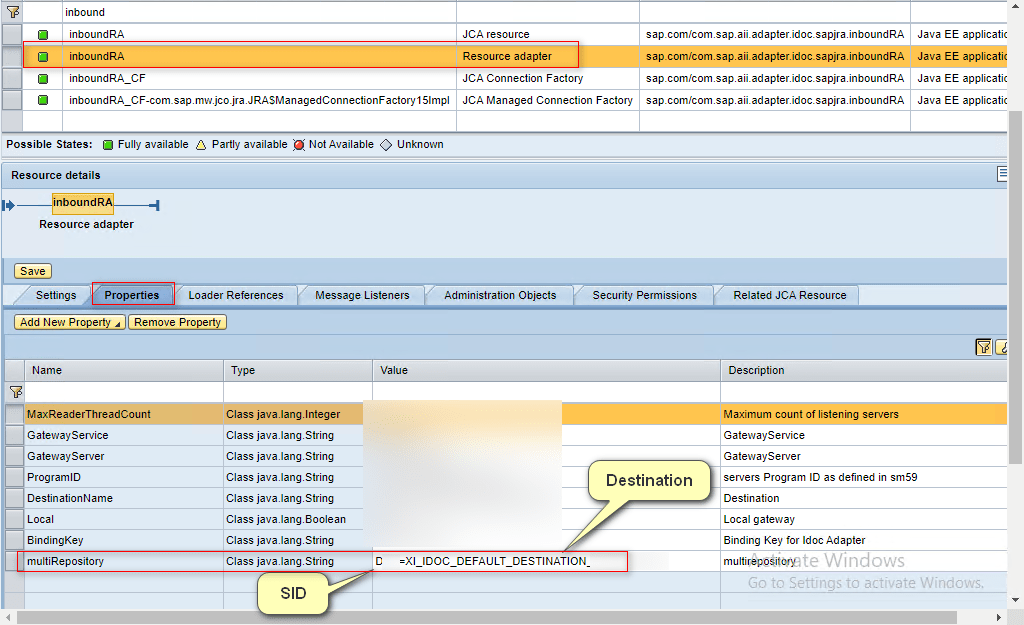Image resolution: width=1024 pixels, height=625 pixels.
Task: Select the multiRepository row via its row selector
Action: [14, 561]
